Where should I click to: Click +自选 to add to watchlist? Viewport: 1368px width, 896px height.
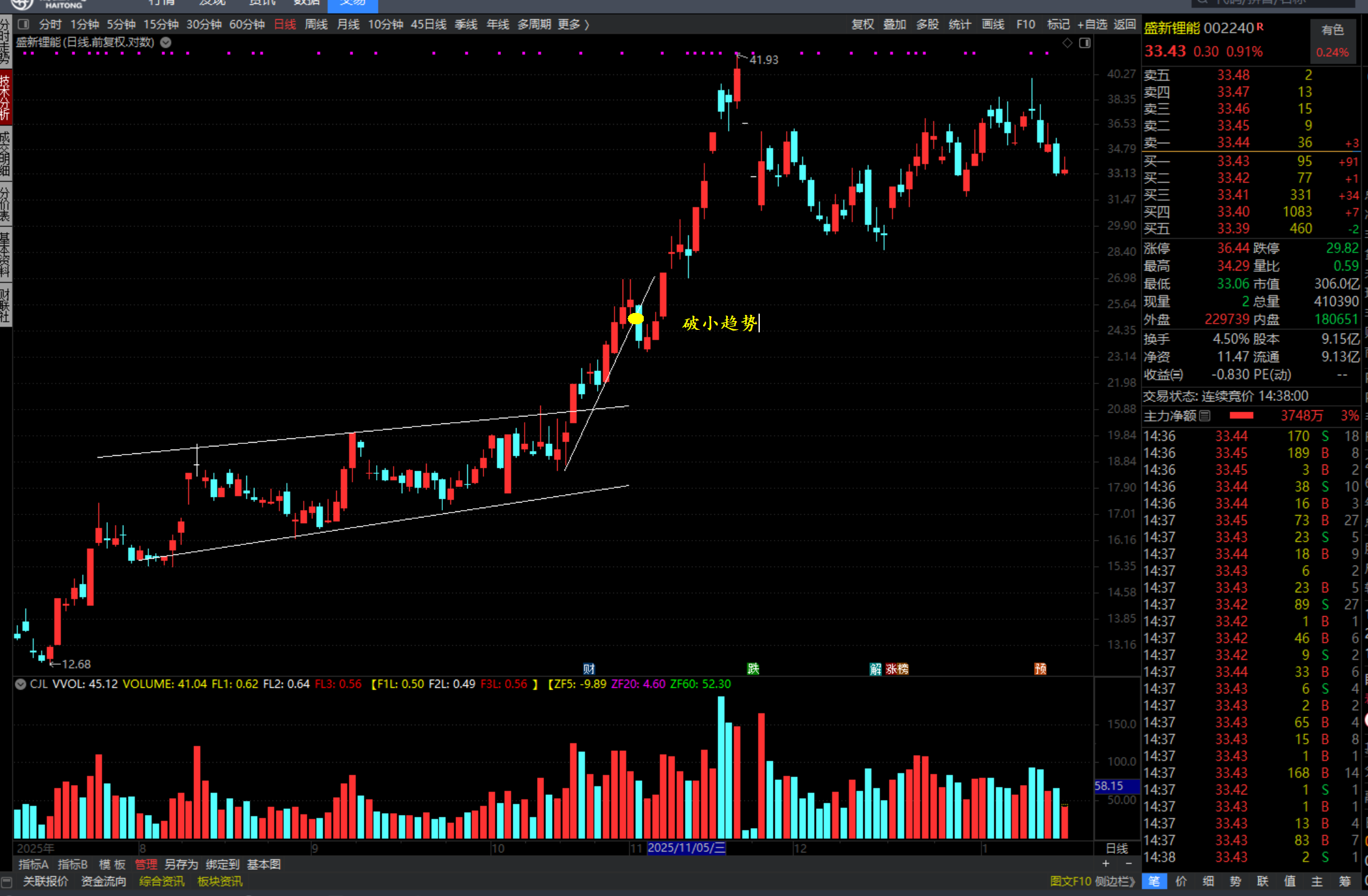pyautogui.click(x=1092, y=24)
